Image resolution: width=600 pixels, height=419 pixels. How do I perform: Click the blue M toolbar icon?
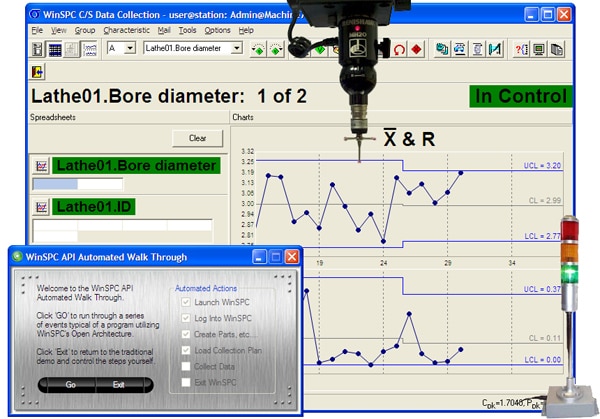click(x=494, y=48)
